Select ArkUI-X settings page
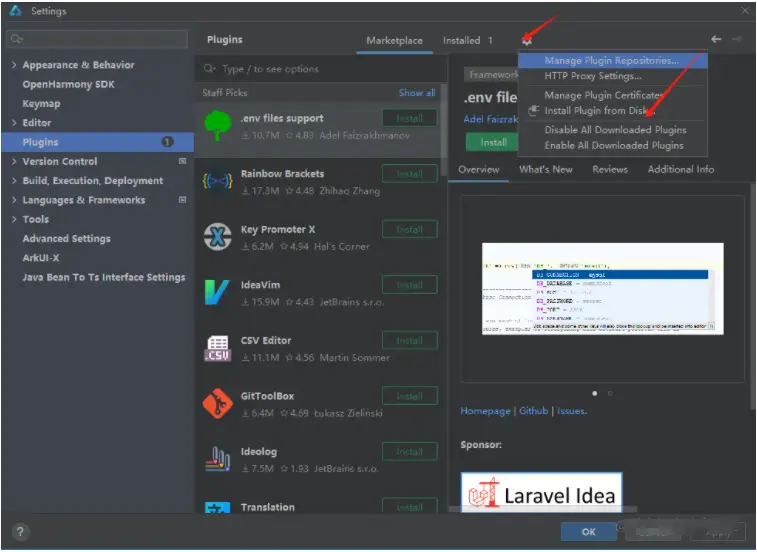 41,258
